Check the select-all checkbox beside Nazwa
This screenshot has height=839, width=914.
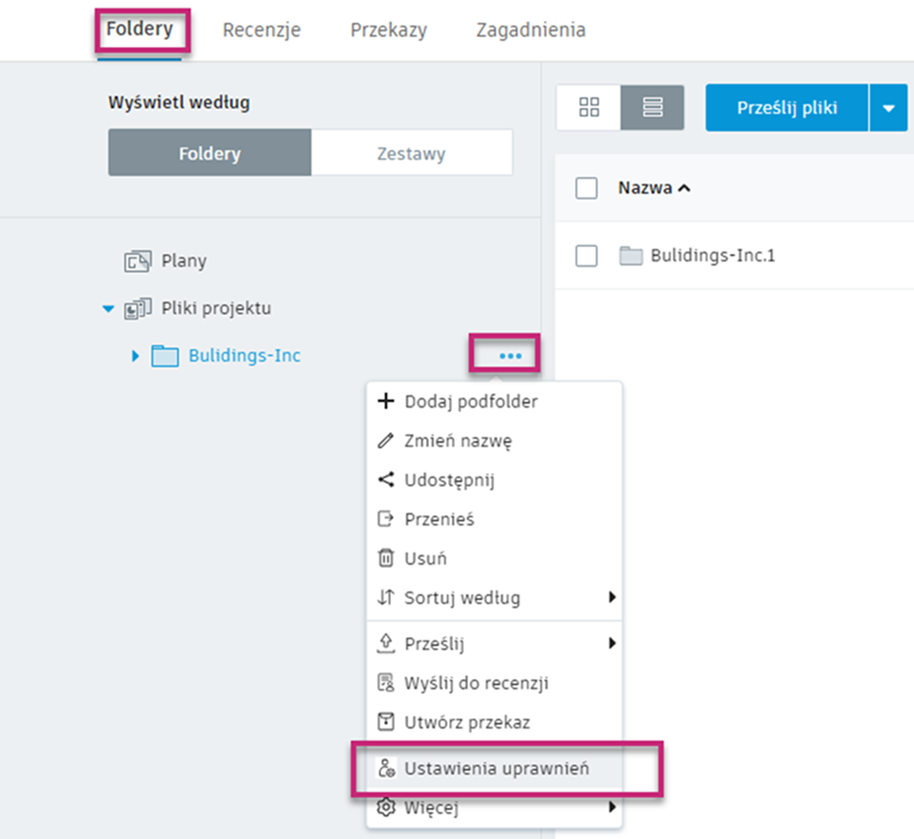pos(587,188)
